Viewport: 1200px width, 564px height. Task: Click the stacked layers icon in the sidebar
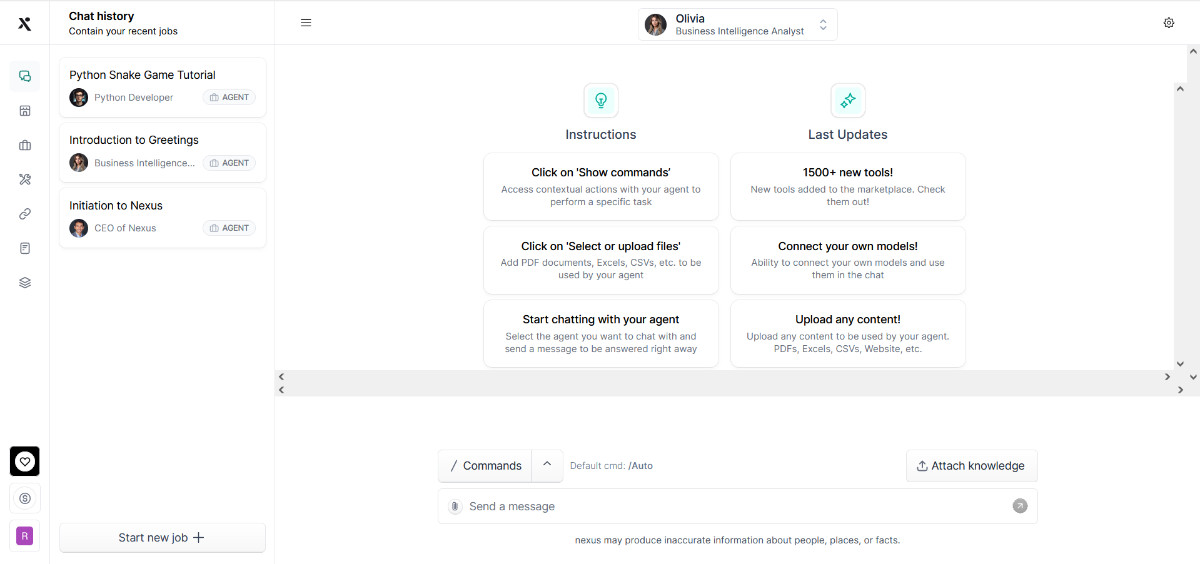click(x=25, y=283)
